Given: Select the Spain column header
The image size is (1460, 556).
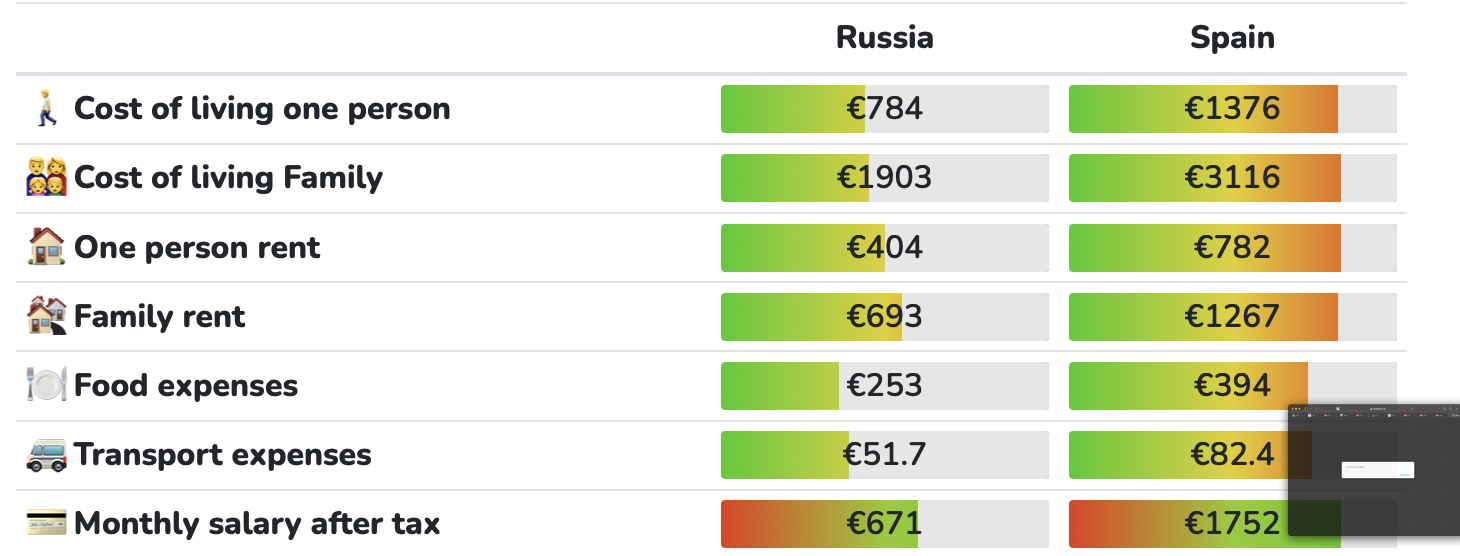Looking at the screenshot, I should [x=1232, y=38].
